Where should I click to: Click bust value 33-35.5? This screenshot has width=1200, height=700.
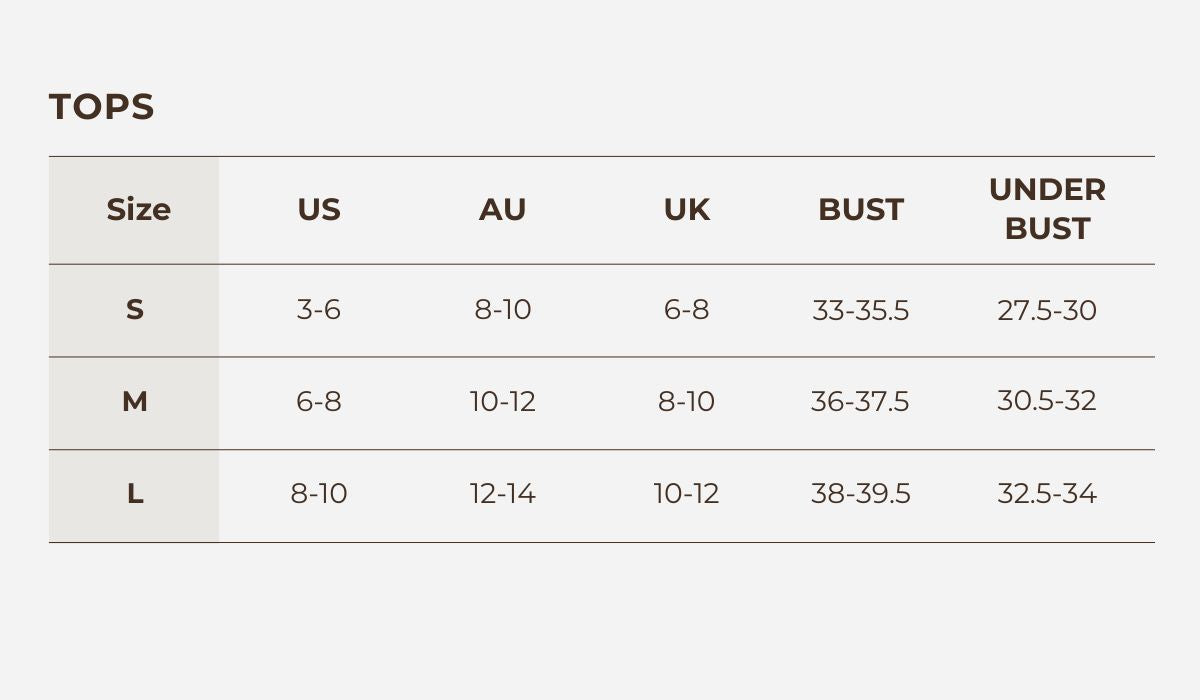click(860, 311)
